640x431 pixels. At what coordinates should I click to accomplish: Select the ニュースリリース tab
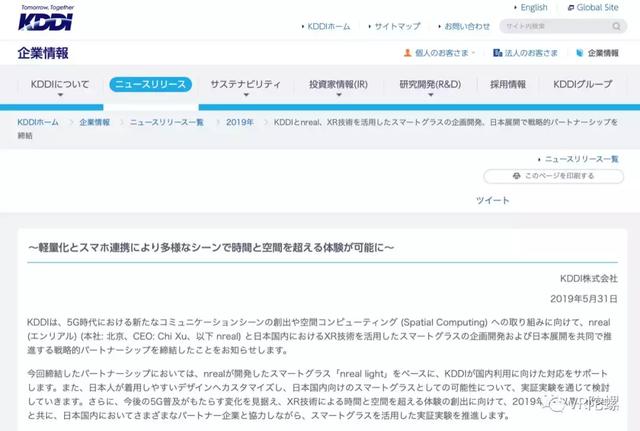(x=151, y=84)
